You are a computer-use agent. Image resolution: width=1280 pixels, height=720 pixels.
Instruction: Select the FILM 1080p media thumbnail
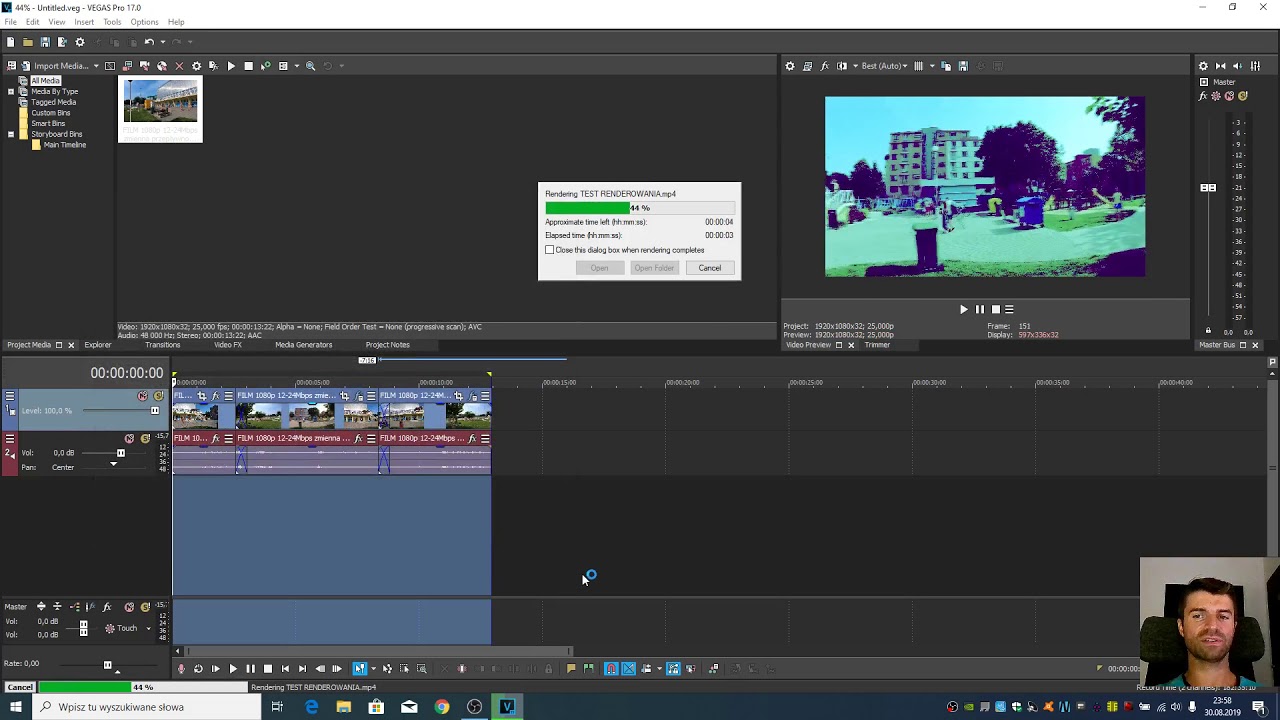160,109
